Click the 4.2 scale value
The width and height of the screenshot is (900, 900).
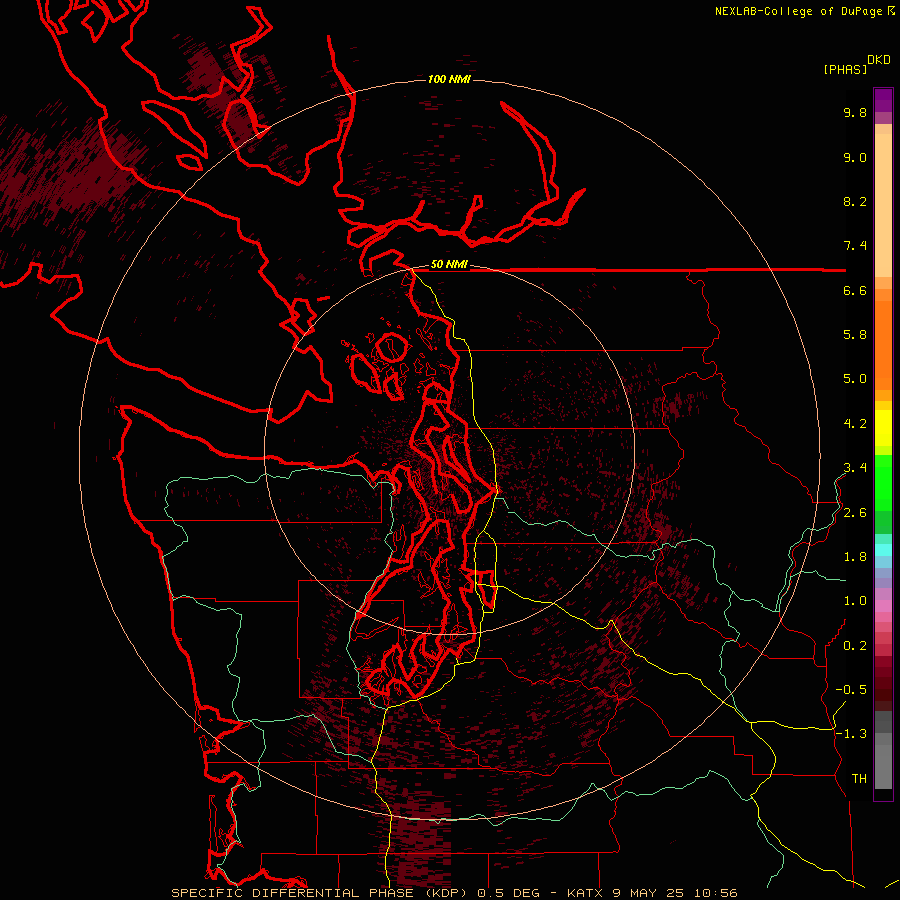(x=855, y=424)
